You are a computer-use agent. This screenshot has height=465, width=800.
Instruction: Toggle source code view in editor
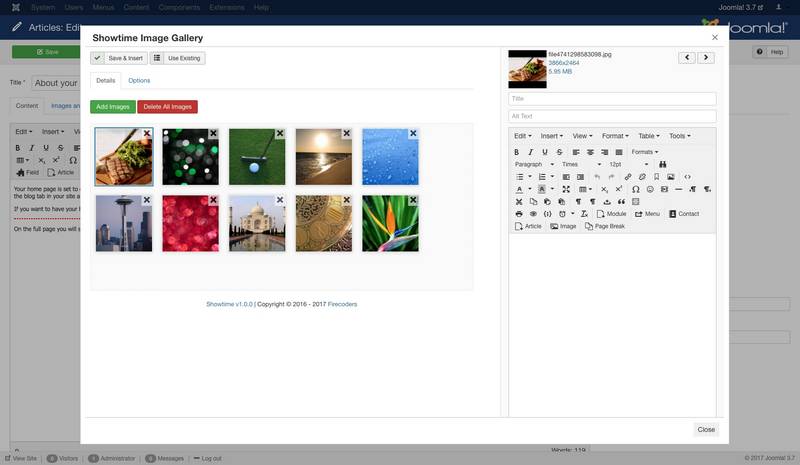(x=687, y=177)
